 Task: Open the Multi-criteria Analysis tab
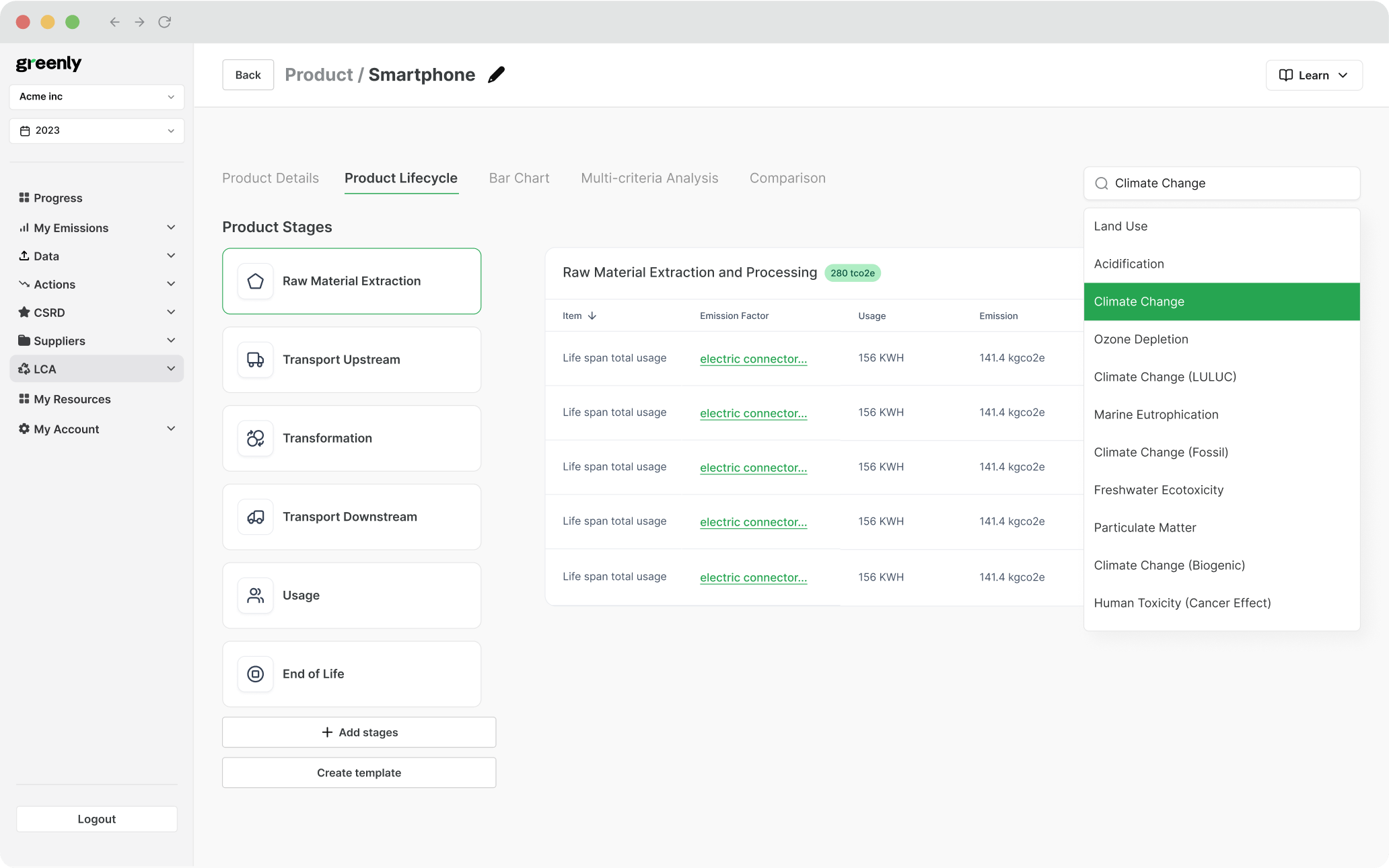pos(649,178)
